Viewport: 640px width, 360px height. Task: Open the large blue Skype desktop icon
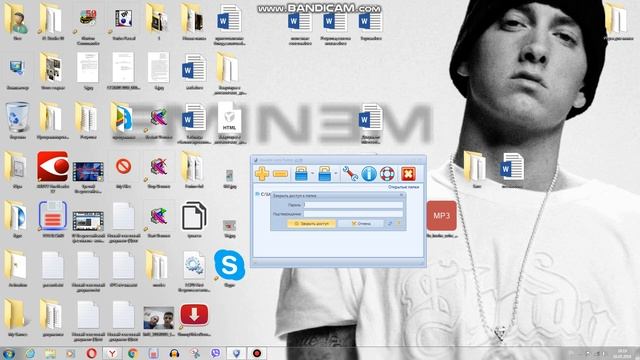[x=229, y=265]
